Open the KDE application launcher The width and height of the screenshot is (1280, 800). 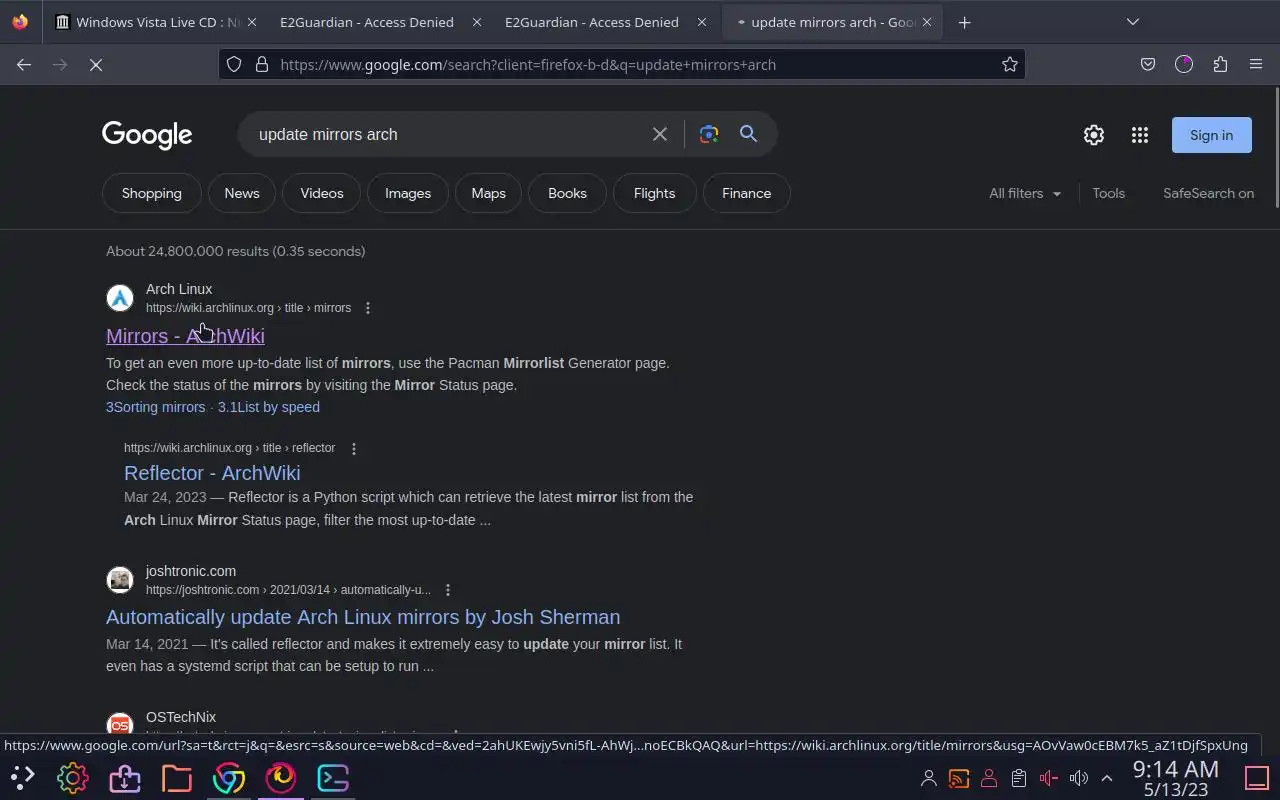[22, 777]
